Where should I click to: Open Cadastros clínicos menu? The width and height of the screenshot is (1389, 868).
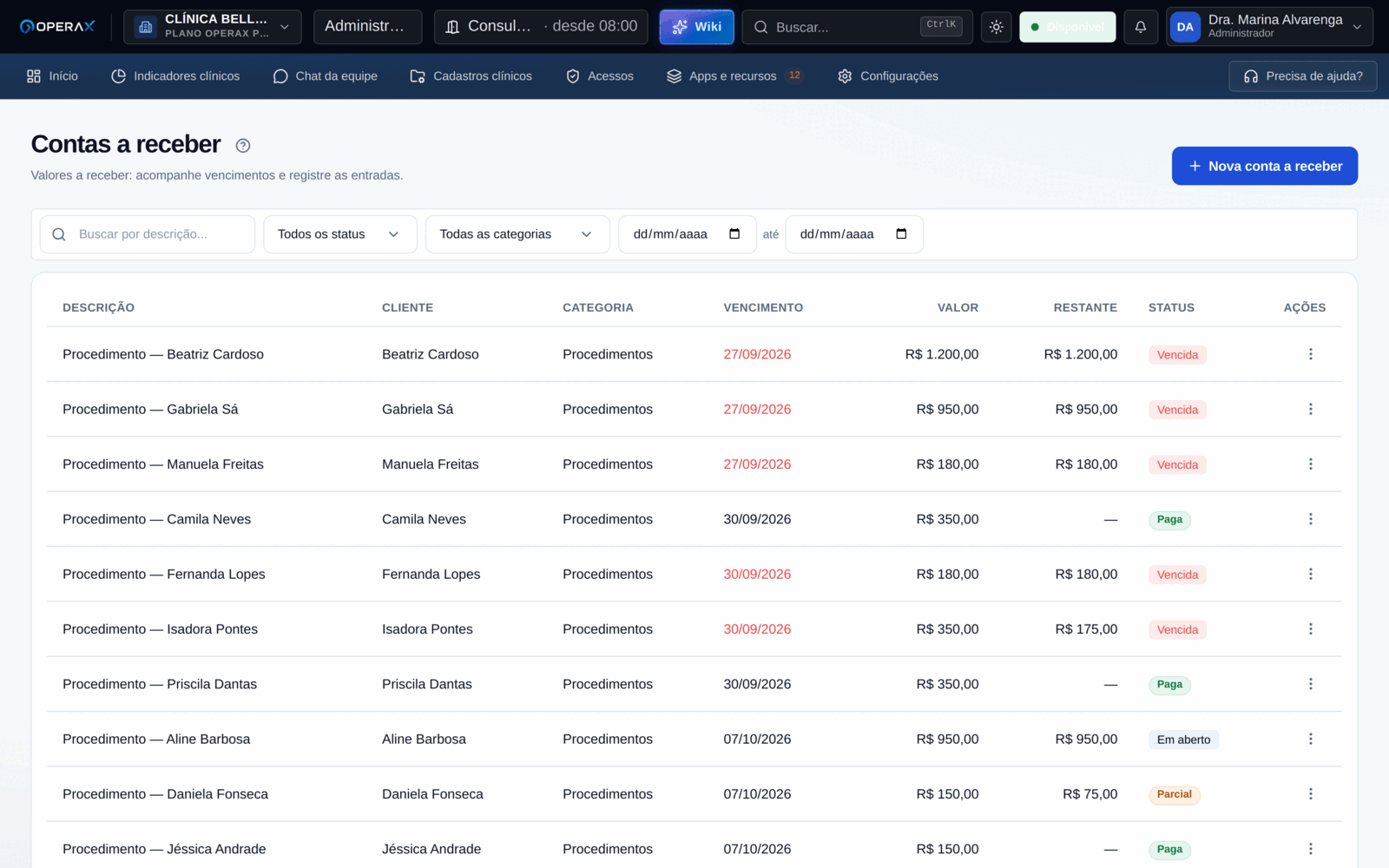(x=471, y=76)
